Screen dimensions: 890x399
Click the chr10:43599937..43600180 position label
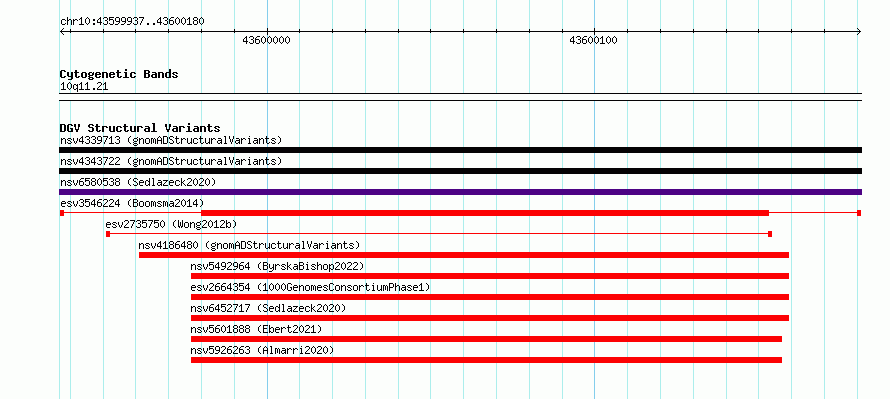tap(132, 22)
